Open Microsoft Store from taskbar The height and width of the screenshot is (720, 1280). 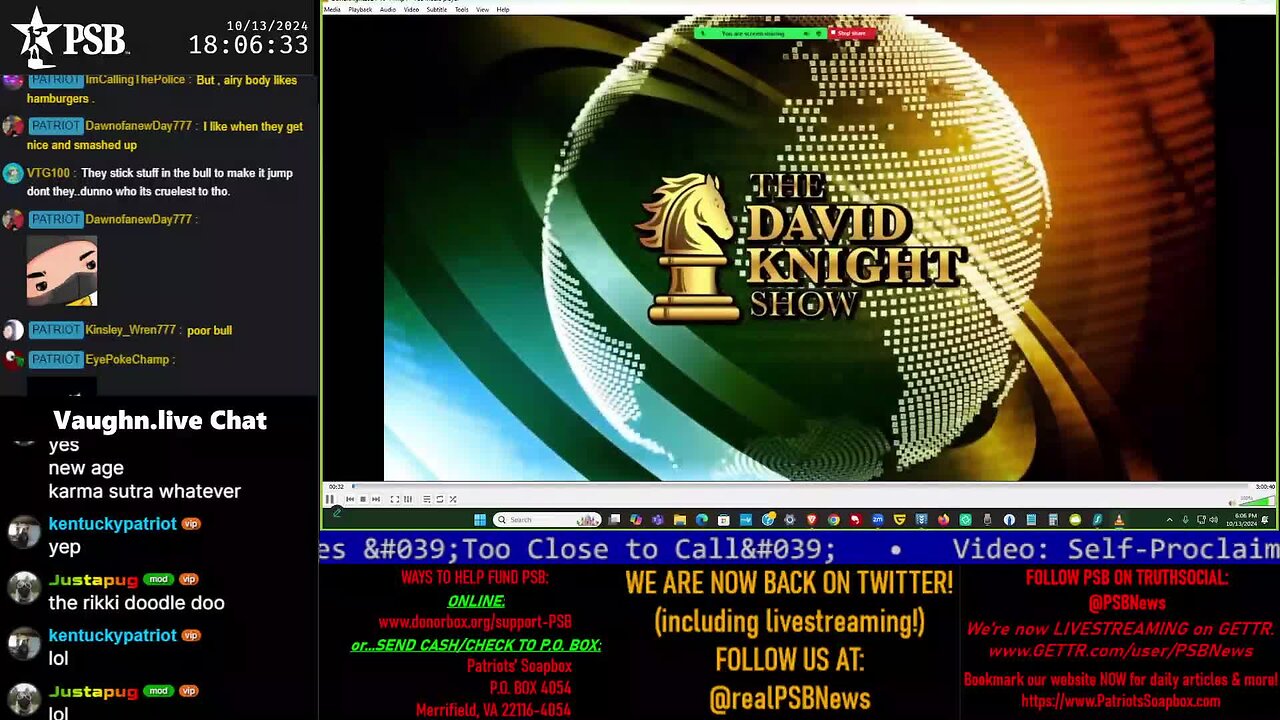tap(724, 519)
